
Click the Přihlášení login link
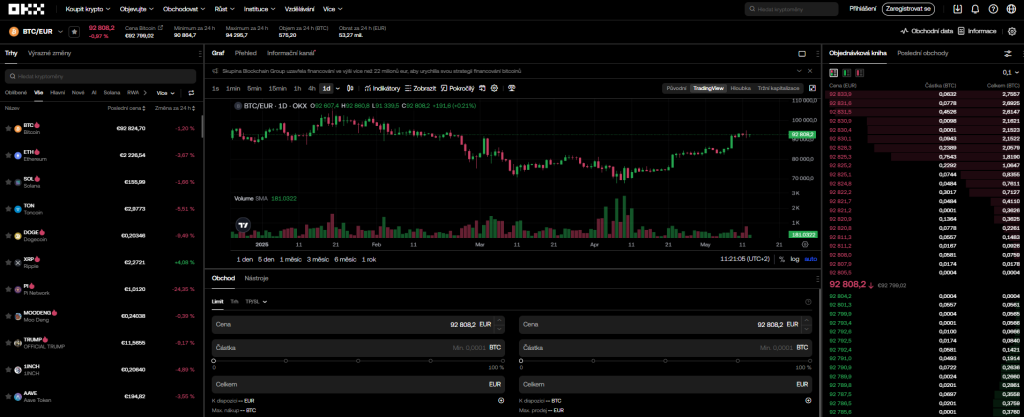pos(863,9)
